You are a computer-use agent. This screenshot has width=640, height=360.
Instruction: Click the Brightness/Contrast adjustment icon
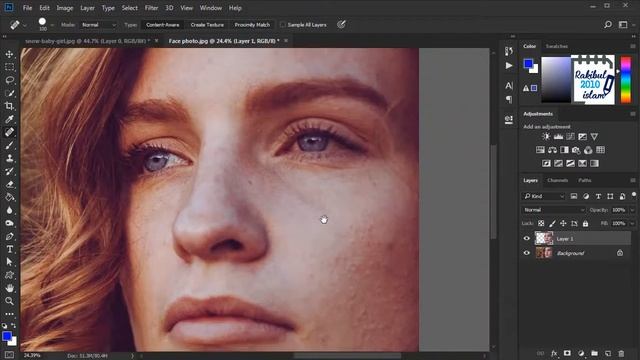pyautogui.click(x=546, y=137)
